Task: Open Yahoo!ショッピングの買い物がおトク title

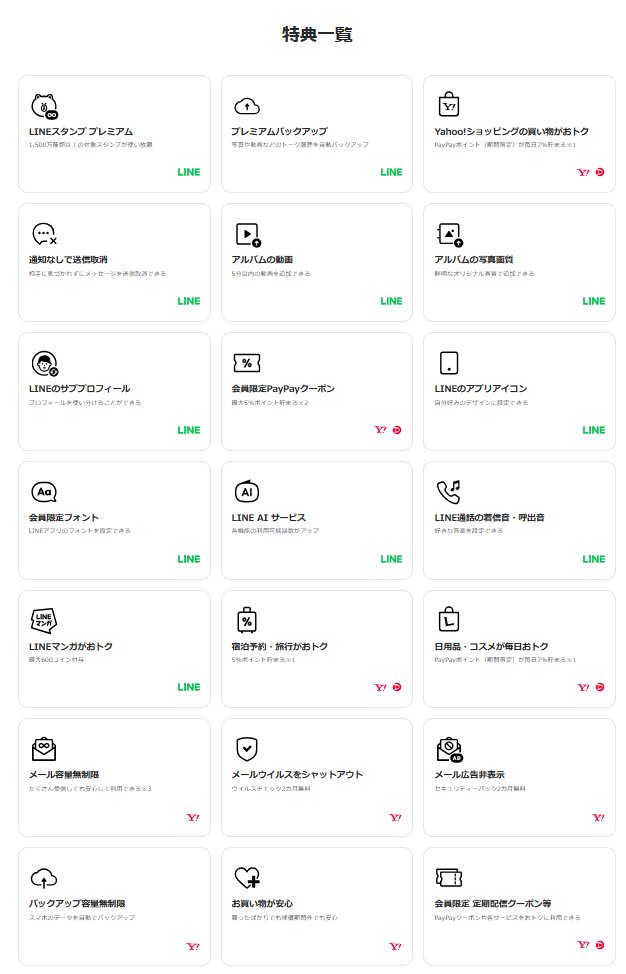Action: click(x=511, y=131)
